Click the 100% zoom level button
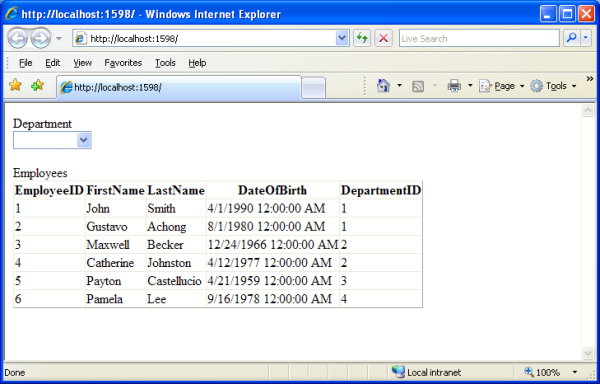Screen dimensions: 600x384 (x=542, y=372)
